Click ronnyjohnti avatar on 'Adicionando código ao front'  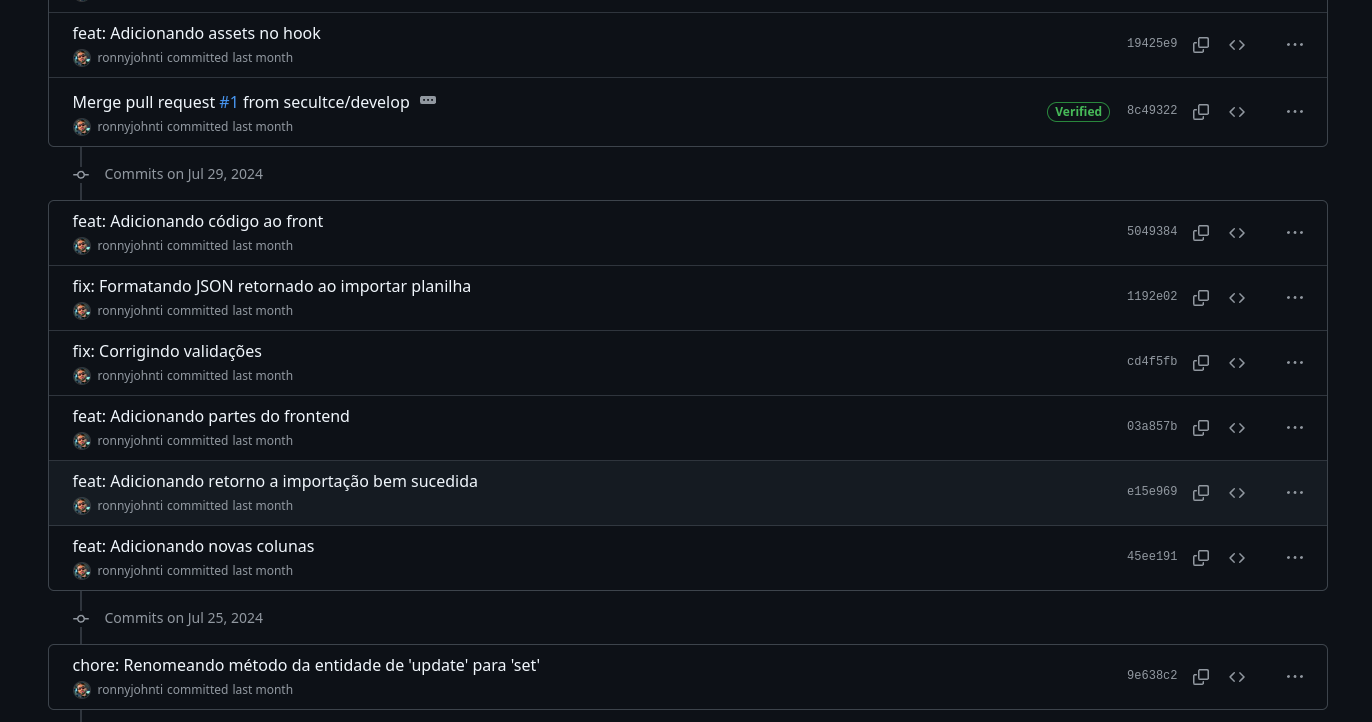(x=82, y=246)
